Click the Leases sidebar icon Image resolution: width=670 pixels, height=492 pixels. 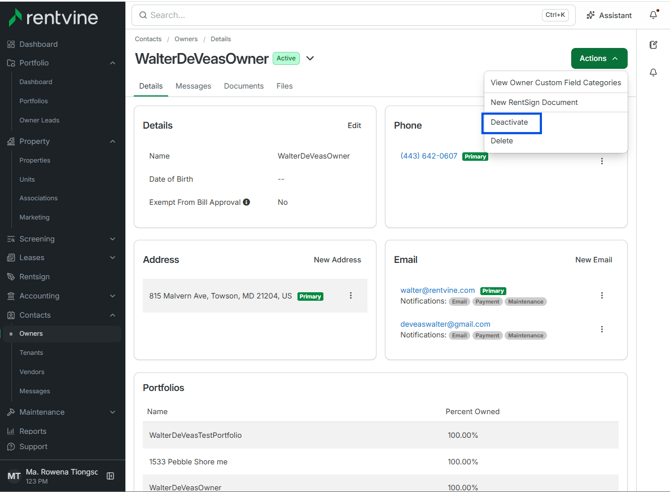click(11, 258)
